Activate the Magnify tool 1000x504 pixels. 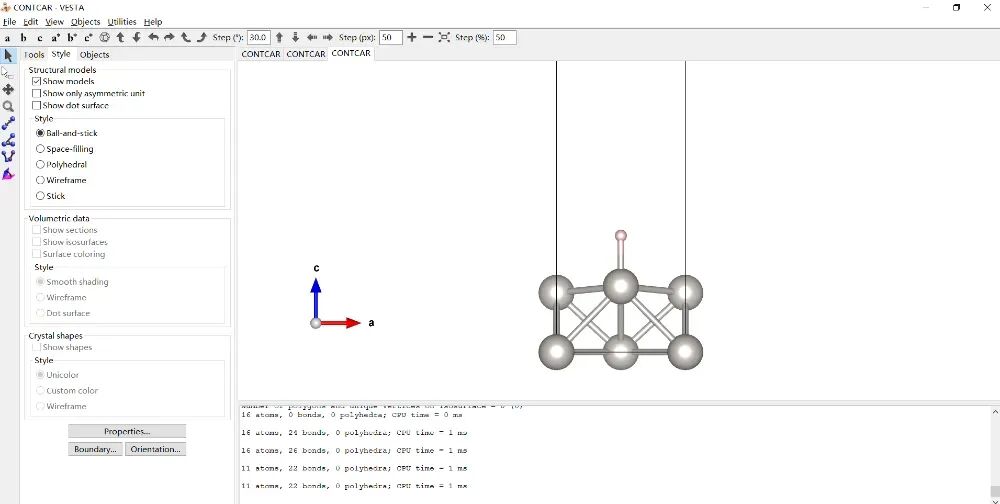(8, 106)
